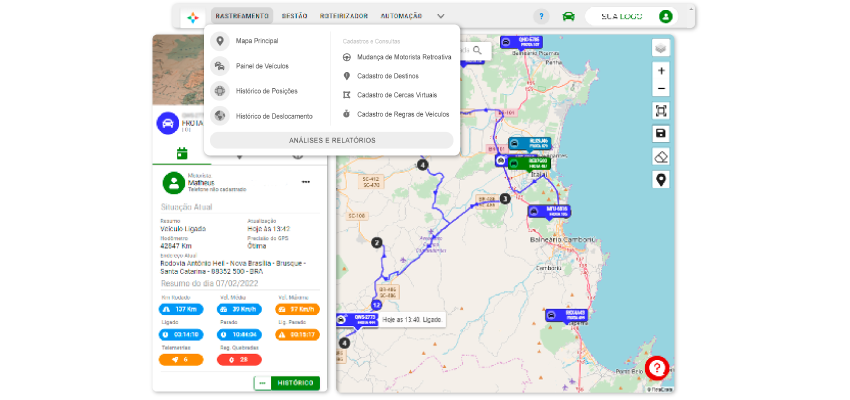Open the red help button
This screenshot has height=400, width=850.
coord(656,367)
